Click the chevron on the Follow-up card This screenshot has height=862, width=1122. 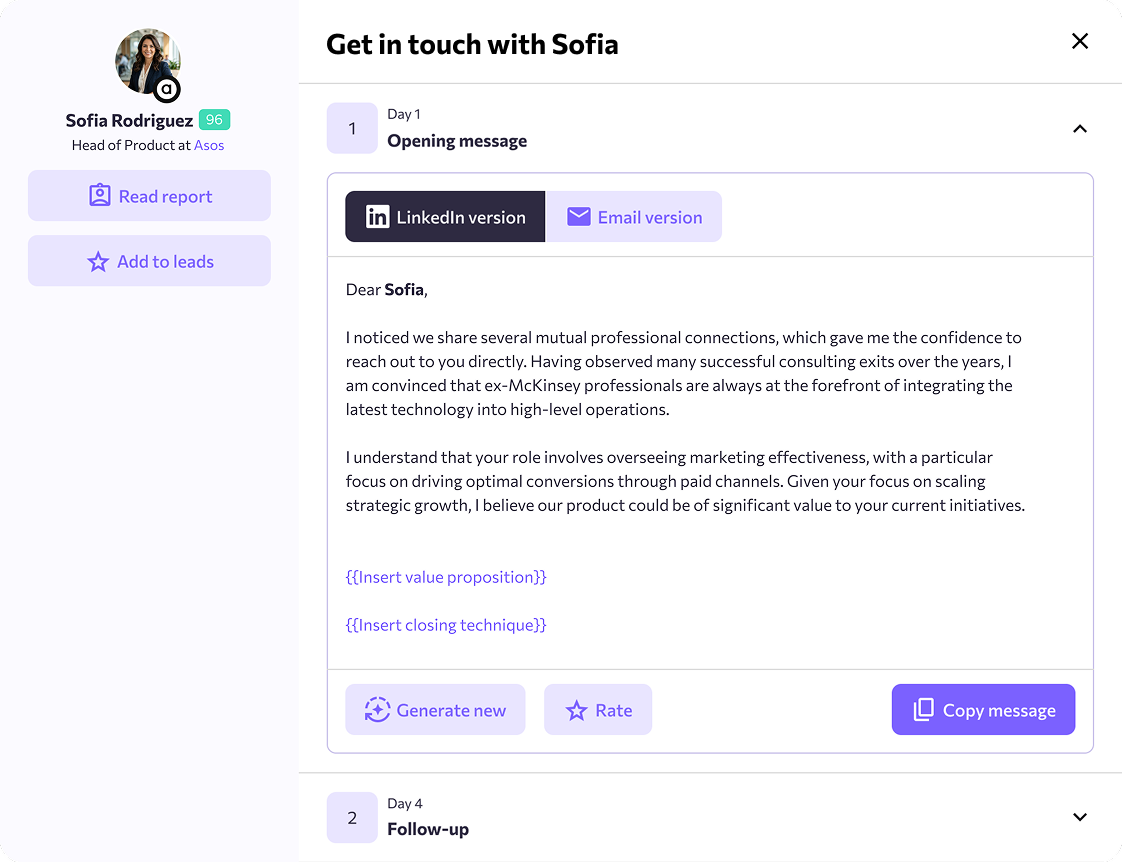click(x=1080, y=817)
